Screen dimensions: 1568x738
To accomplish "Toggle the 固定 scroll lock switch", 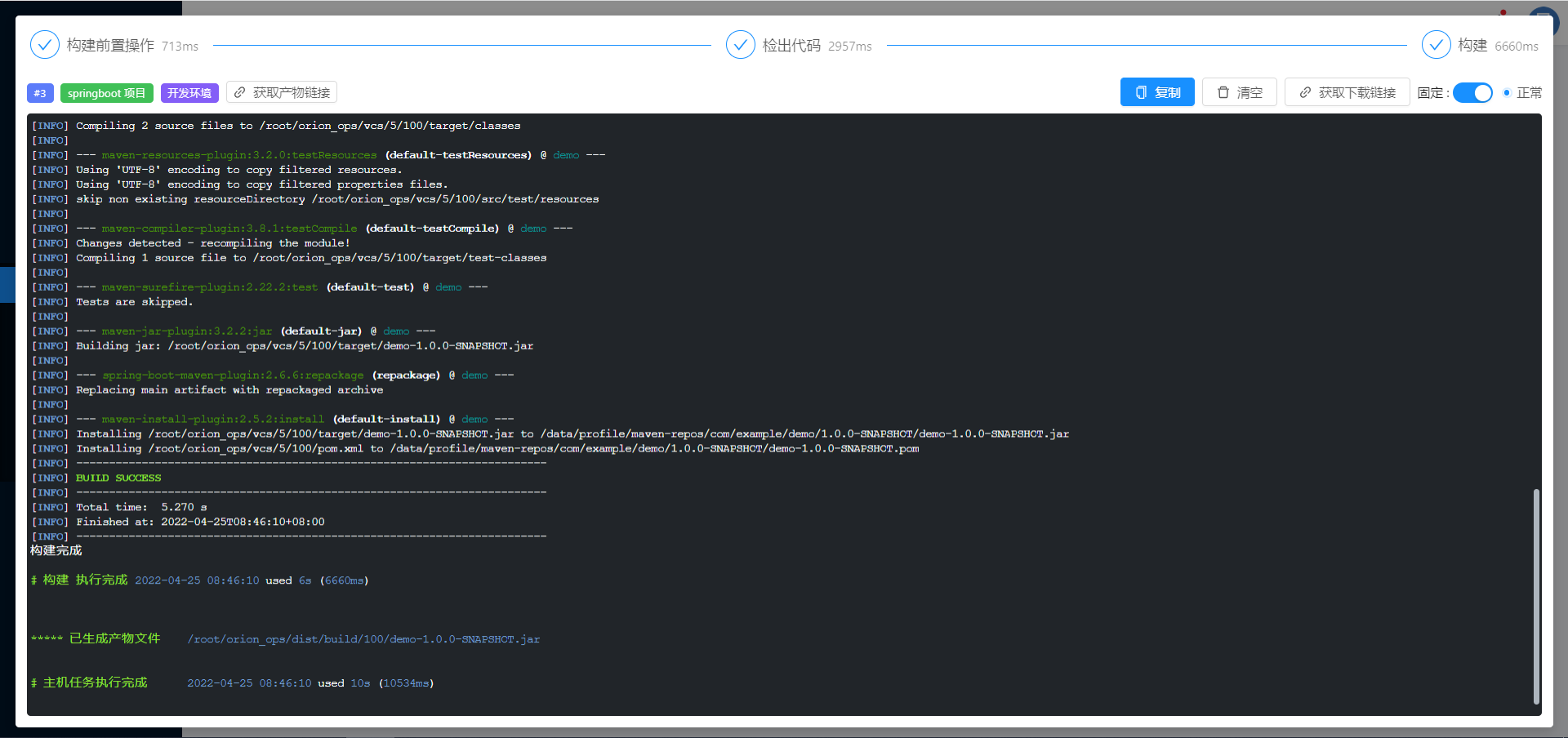I will click(x=1472, y=92).
